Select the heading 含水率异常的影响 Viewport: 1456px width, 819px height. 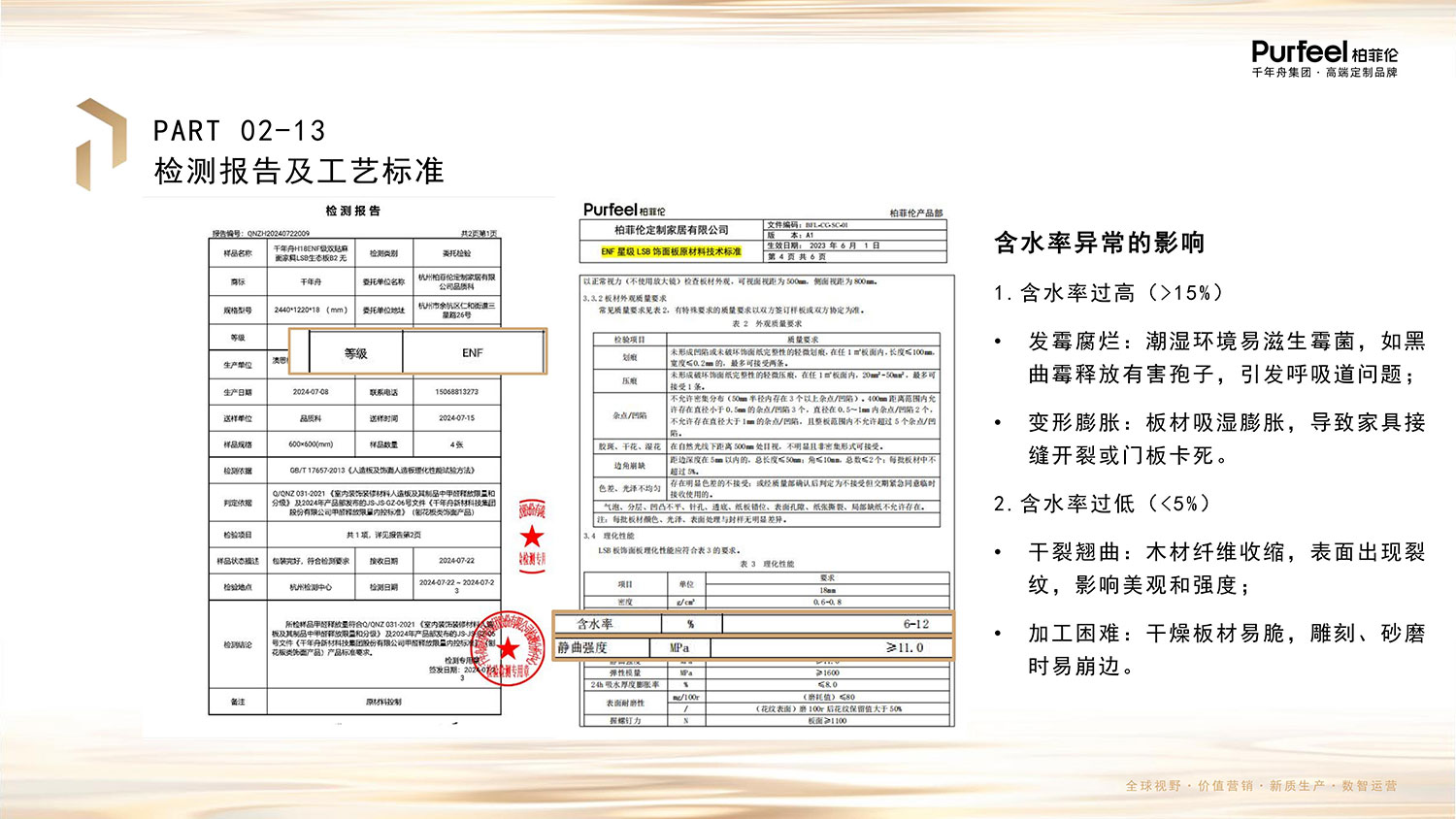click(1100, 243)
